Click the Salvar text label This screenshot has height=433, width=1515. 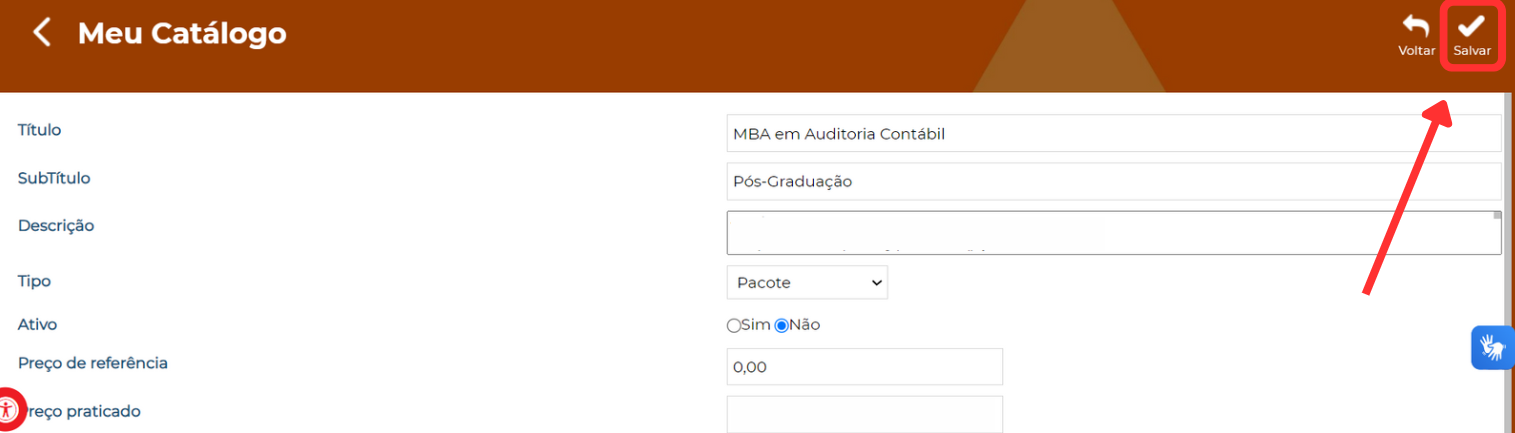pyautogui.click(x=1472, y=51)
